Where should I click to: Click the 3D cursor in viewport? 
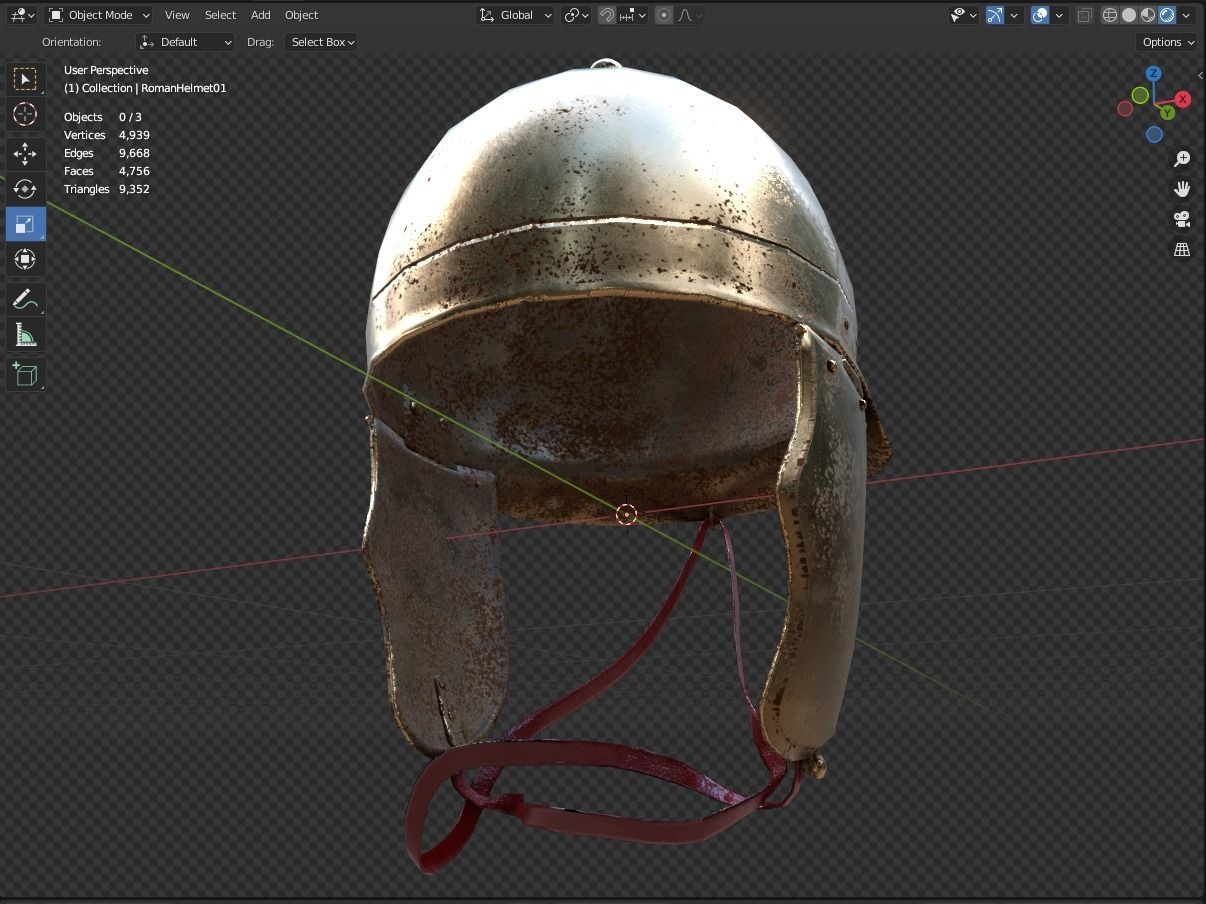(x=626, y=515)
